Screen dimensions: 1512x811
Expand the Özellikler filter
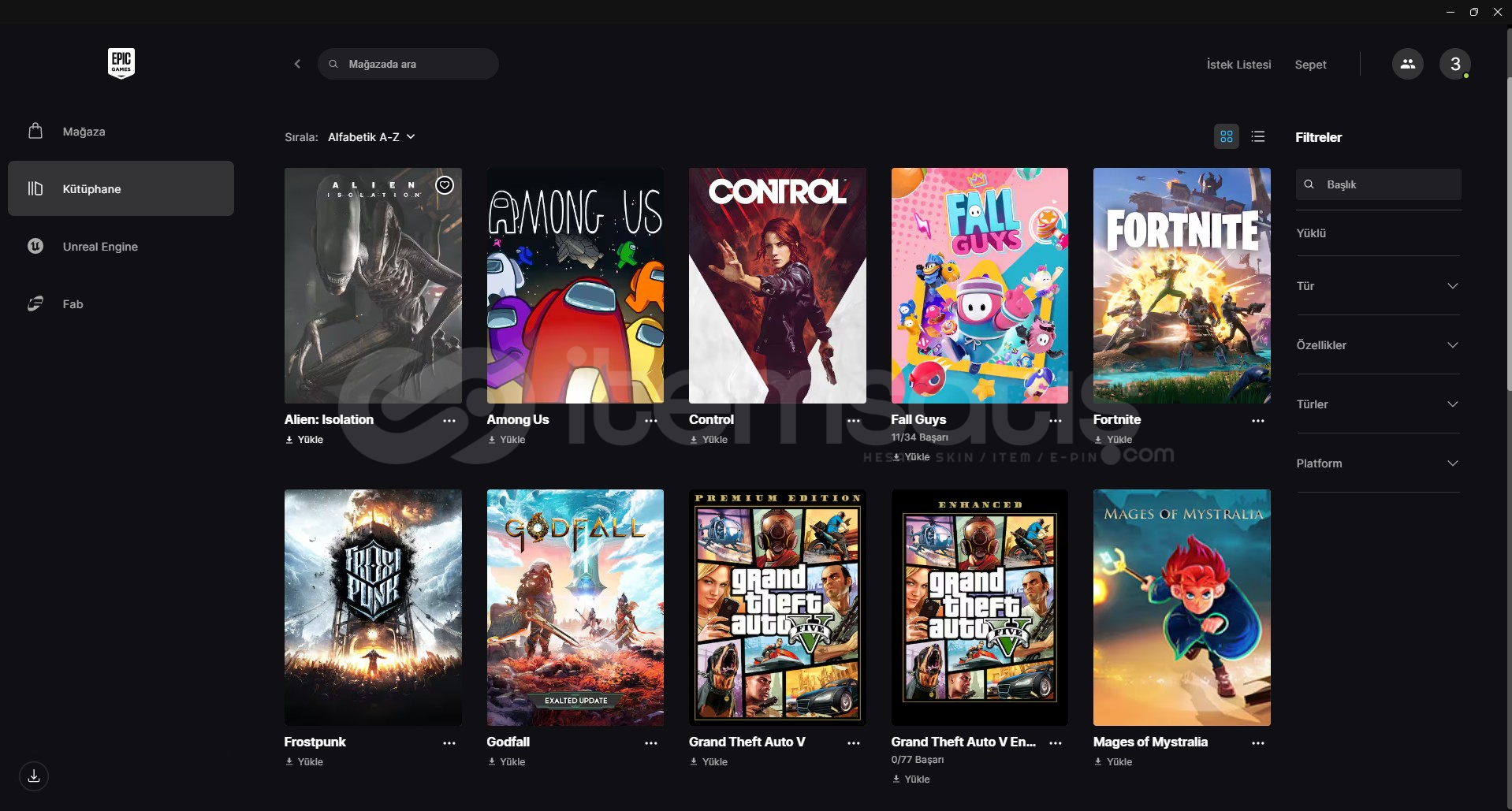pos(1378,345)
